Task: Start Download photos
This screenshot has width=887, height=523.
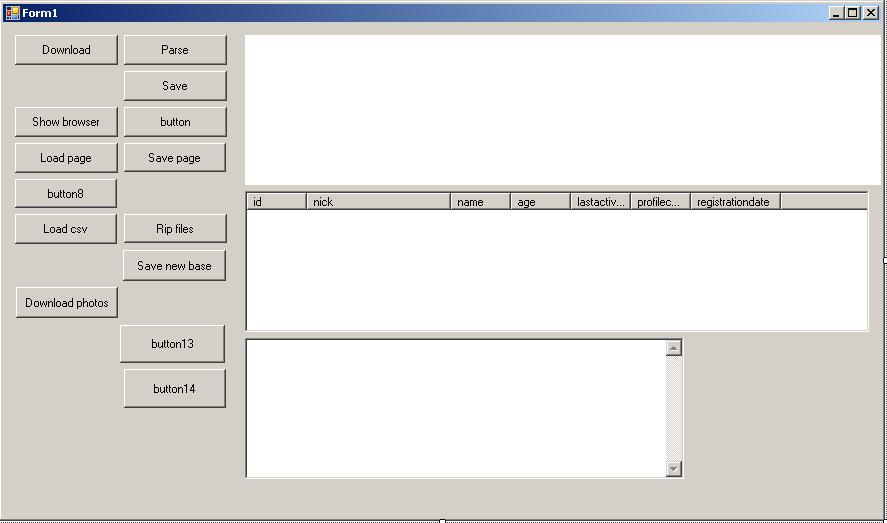Action: click(x=67, y=302)
